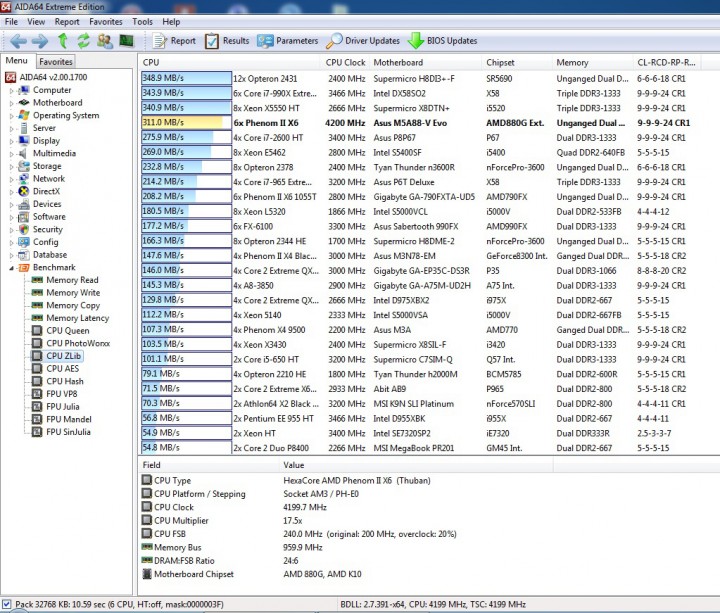The height and width of the screenshot is (613, 720).
Task: Sort by the Motherboard column header
Action: (x=426, y=62)
